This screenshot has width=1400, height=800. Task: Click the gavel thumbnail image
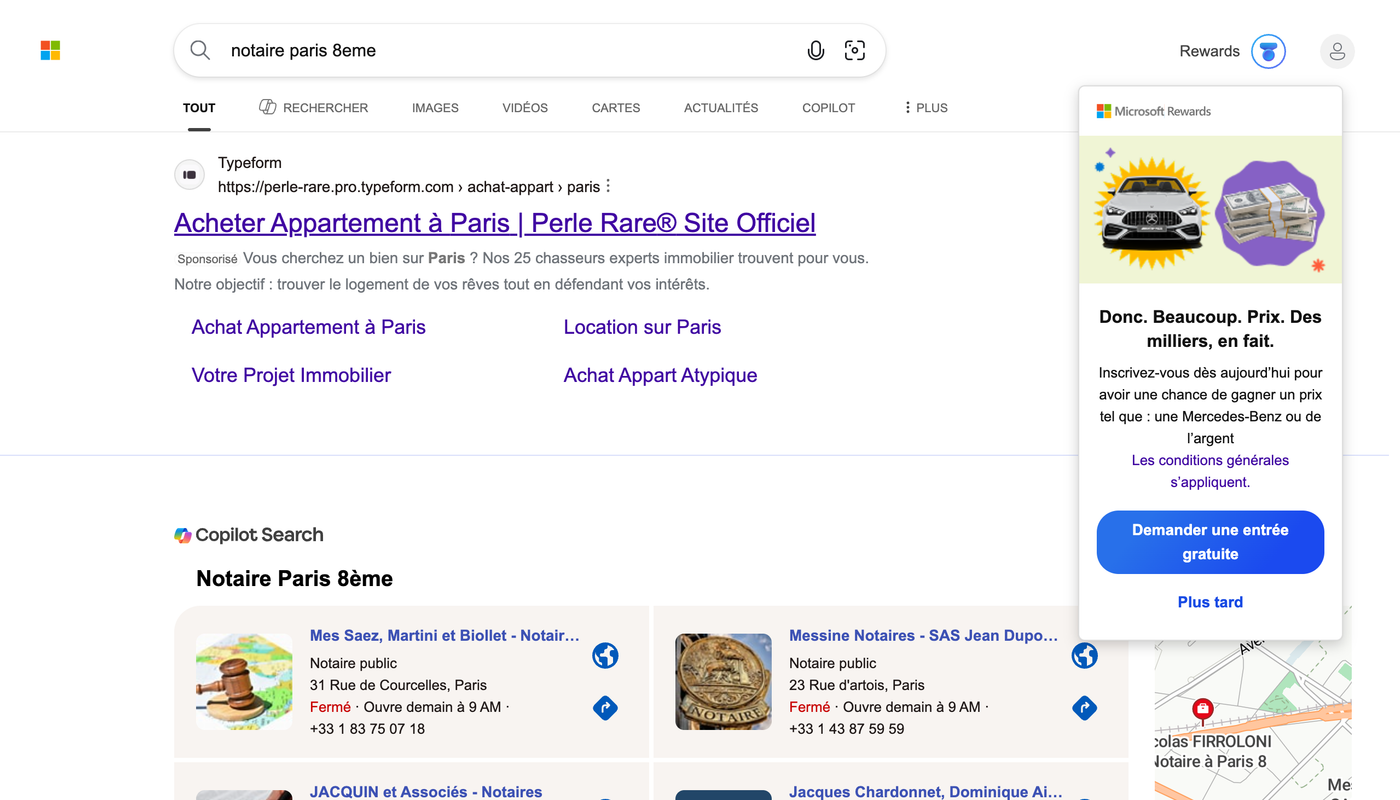[x=244, y=681]
